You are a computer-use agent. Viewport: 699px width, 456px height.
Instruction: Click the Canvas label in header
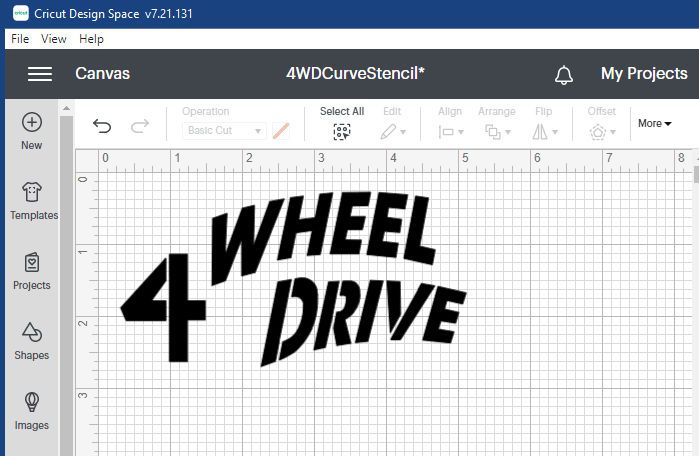102,74
